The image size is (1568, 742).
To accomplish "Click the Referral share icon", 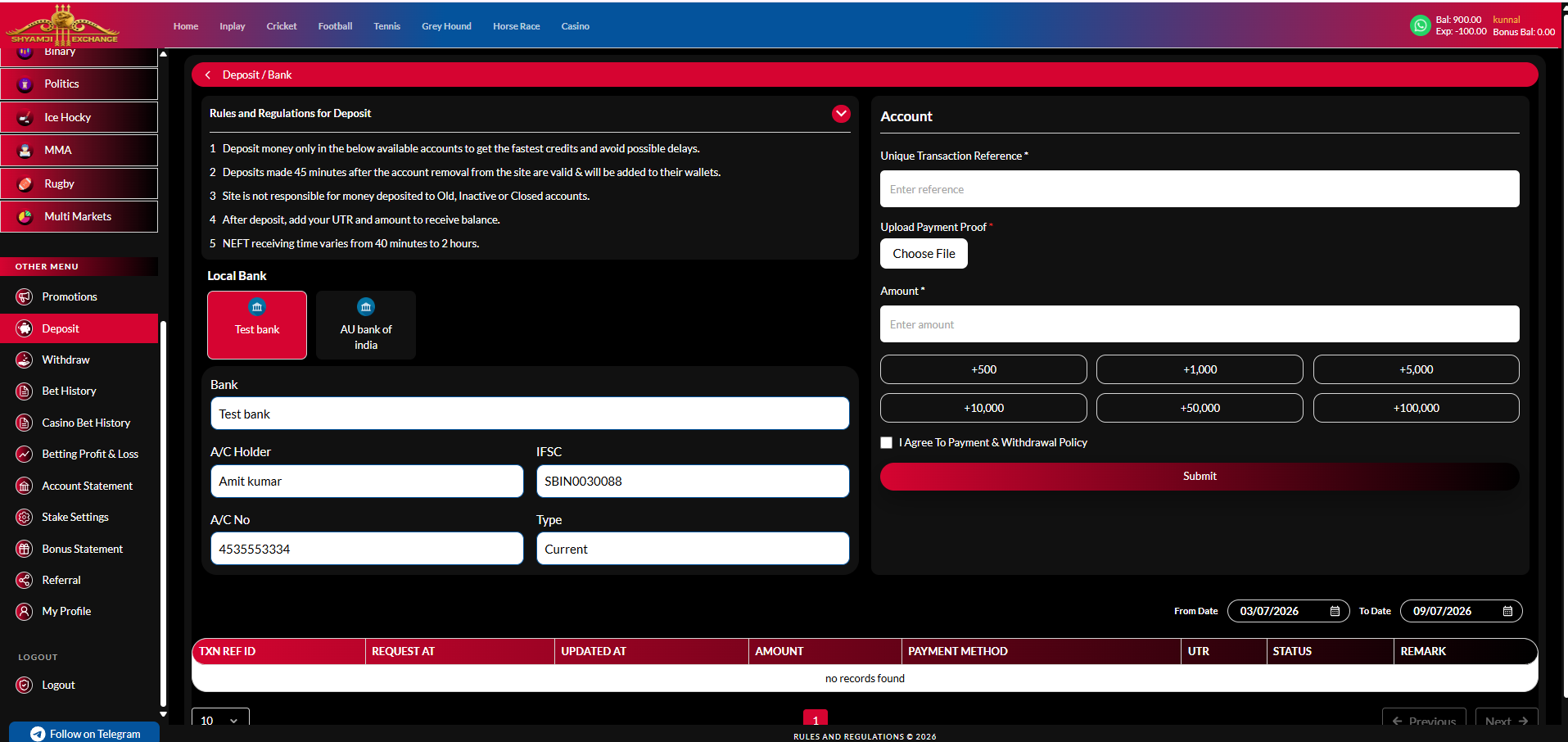I will [25, 580].
